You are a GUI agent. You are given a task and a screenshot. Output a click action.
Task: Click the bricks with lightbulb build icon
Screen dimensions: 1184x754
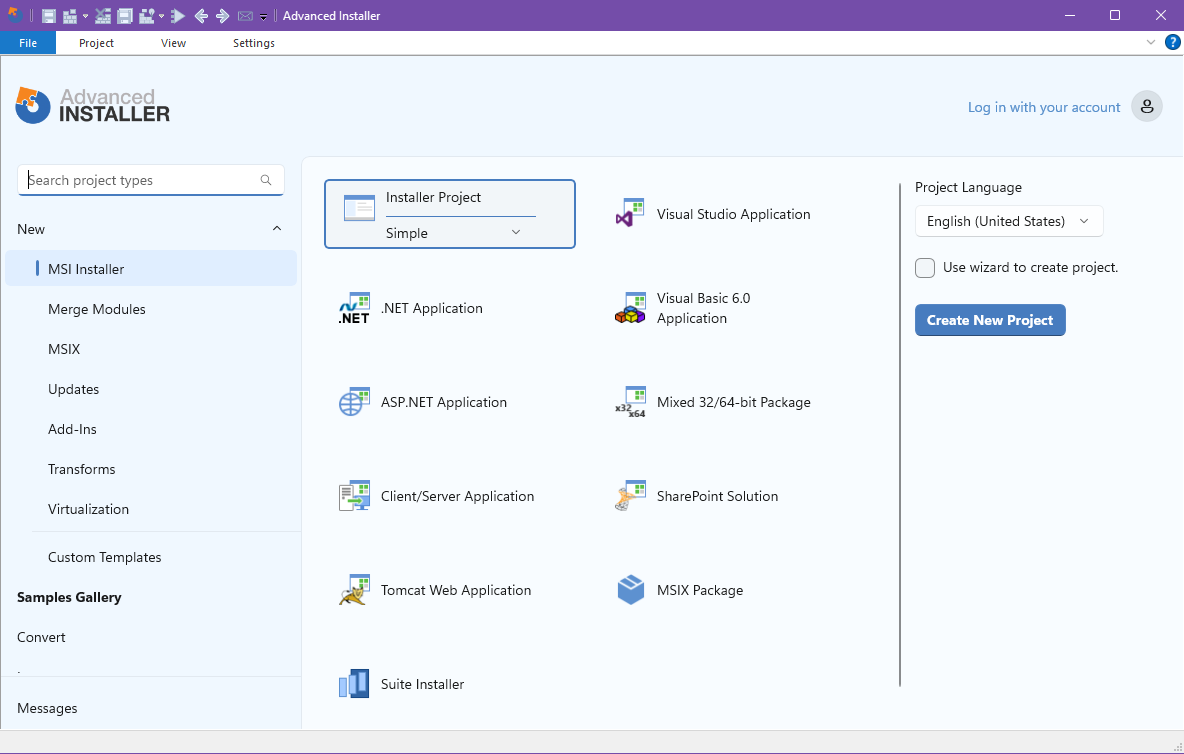(147, 16)
